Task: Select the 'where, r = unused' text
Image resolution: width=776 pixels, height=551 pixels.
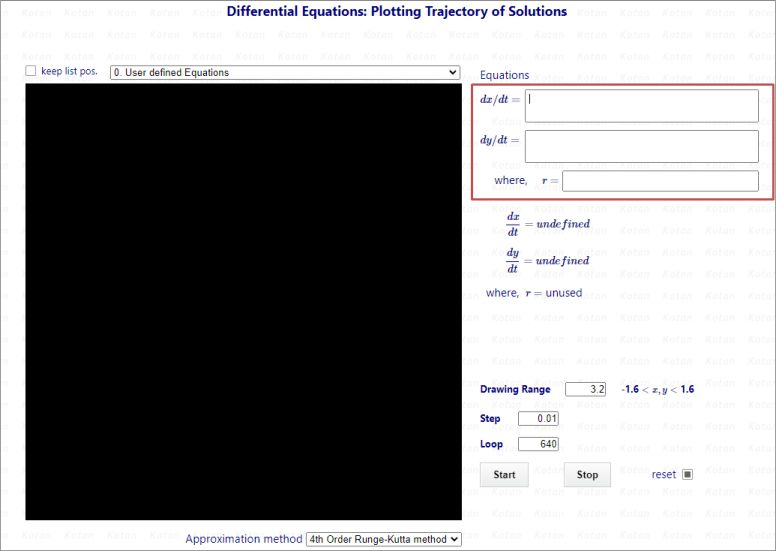Action: click(534, 293)
